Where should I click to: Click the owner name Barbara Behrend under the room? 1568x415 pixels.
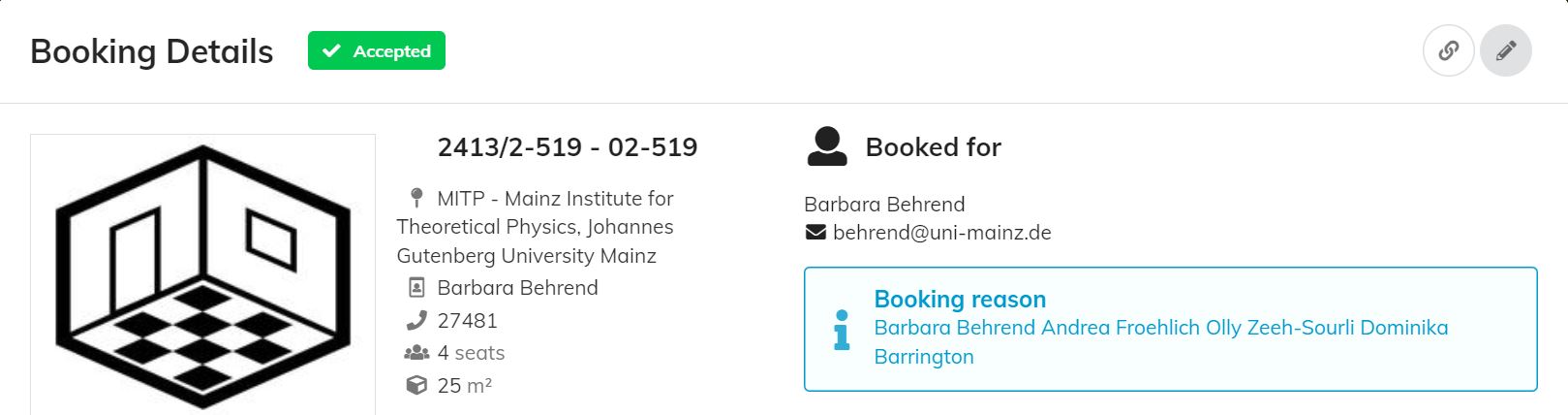[517, 288]
